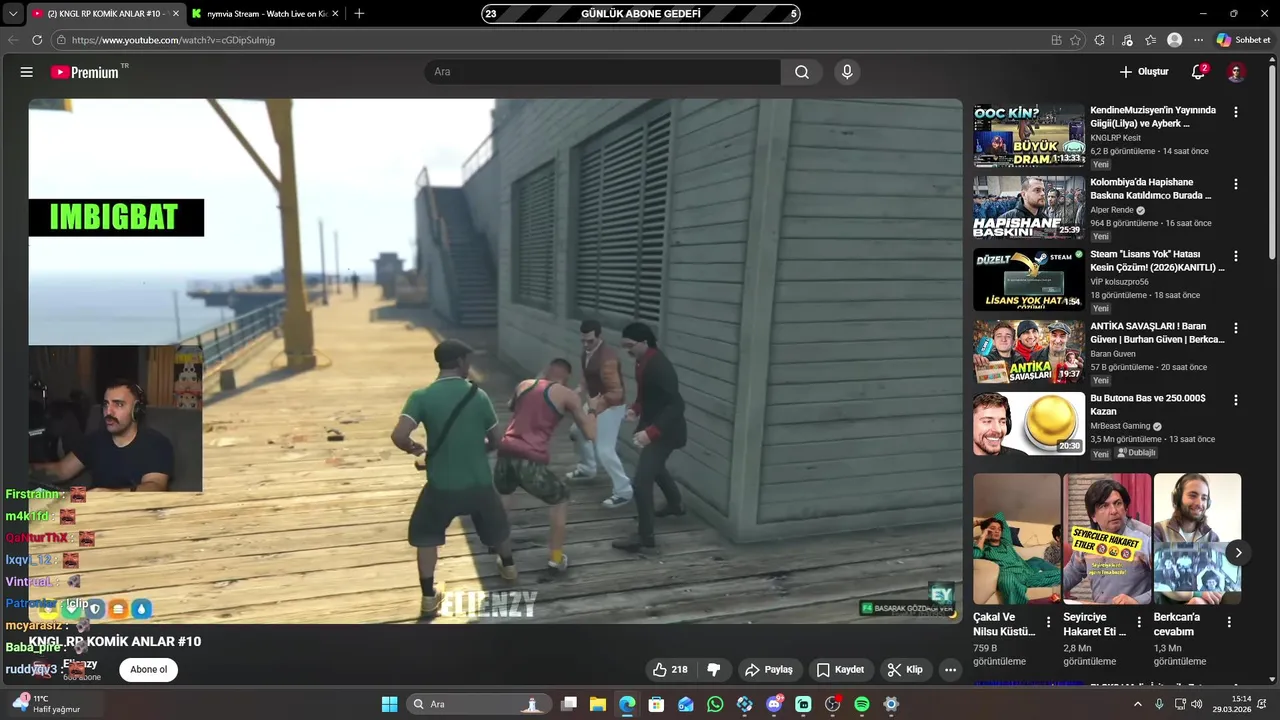Start voice search with microphone icon
This screenshot has width=1280, height=720.
[x=847, y=72]
